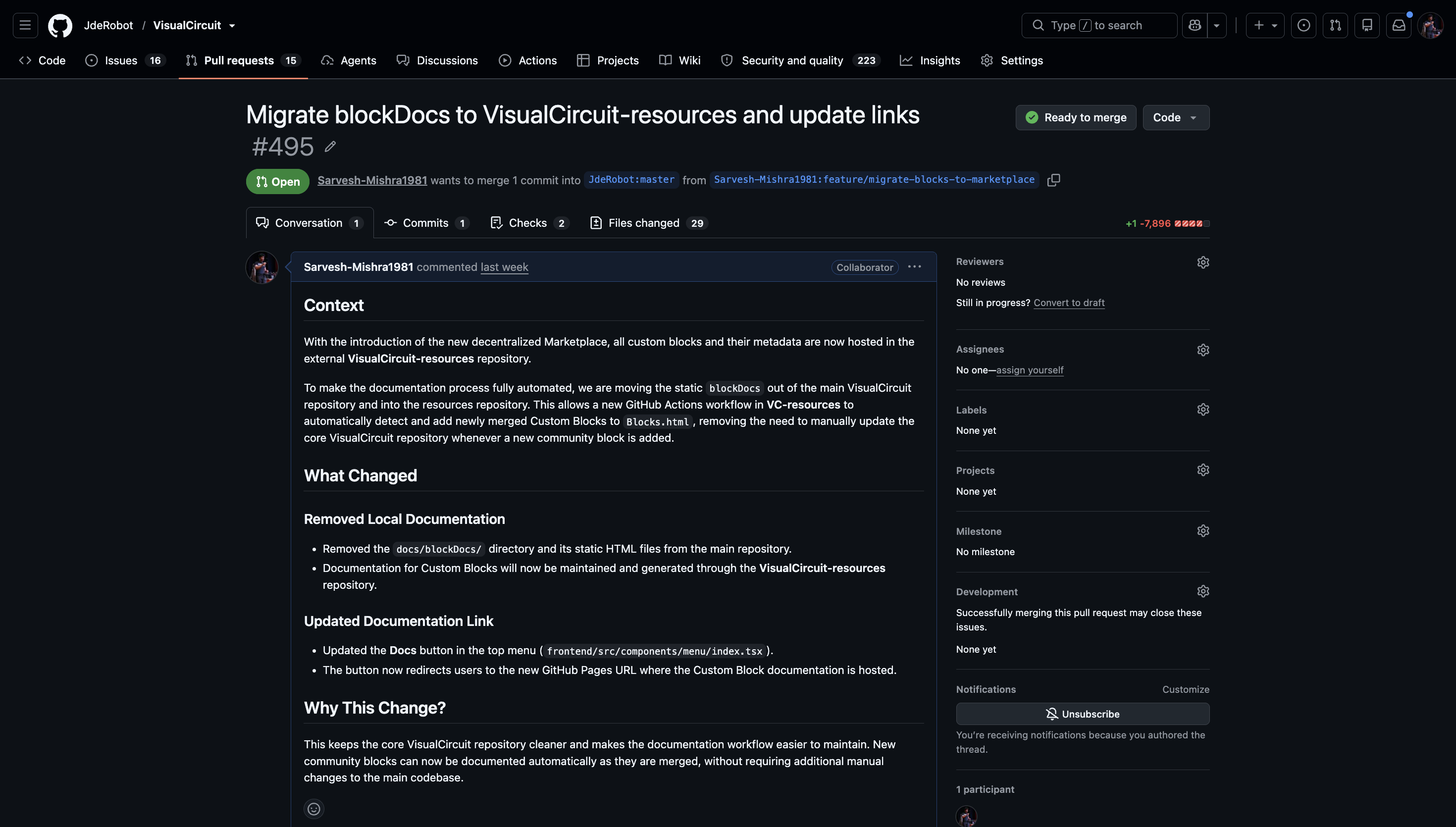Open the Copilot chat icon
This screenshot has width=1456, height=827.
[1195, 26]
